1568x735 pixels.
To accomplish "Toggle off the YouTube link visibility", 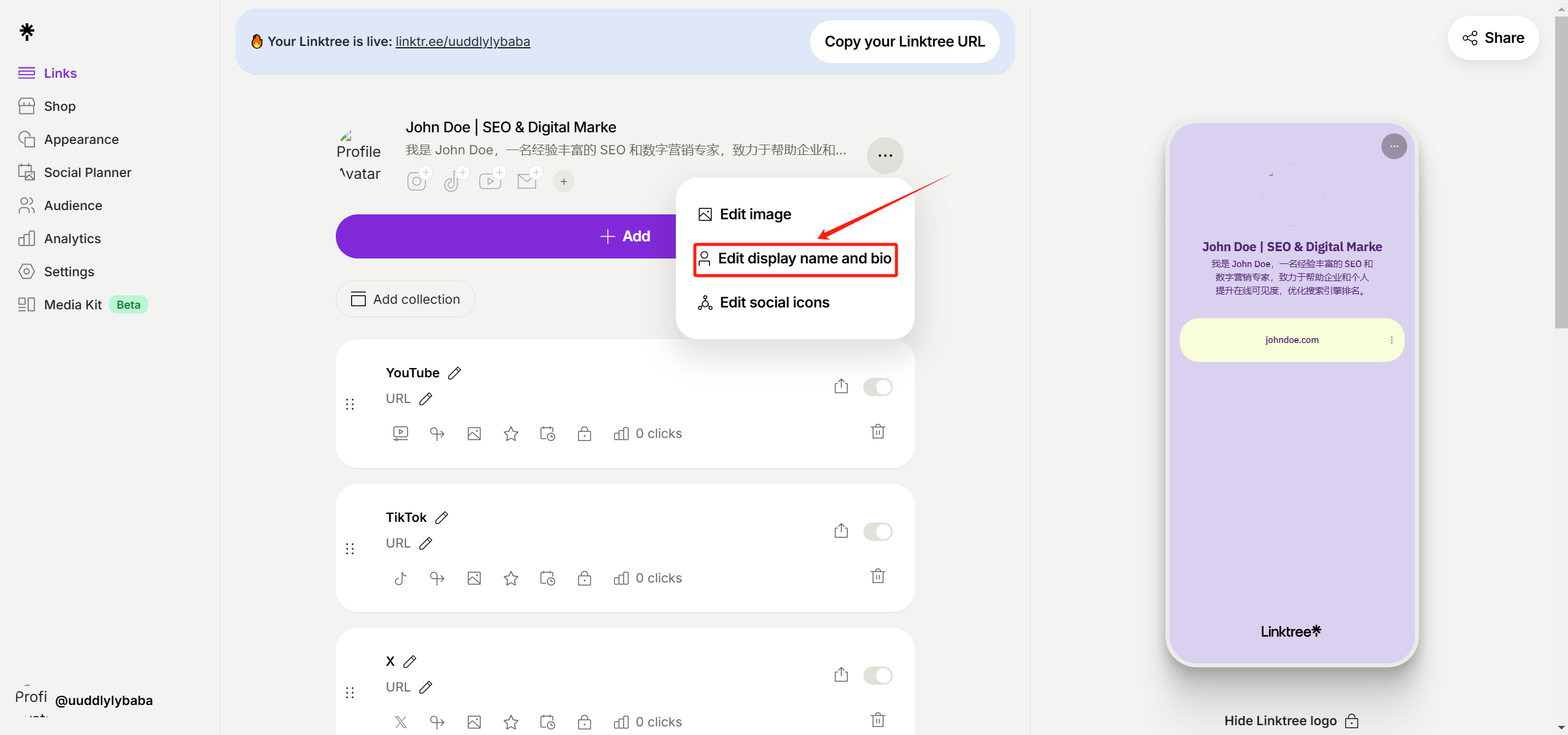I will pyautogui.click(x=877, y=386).
